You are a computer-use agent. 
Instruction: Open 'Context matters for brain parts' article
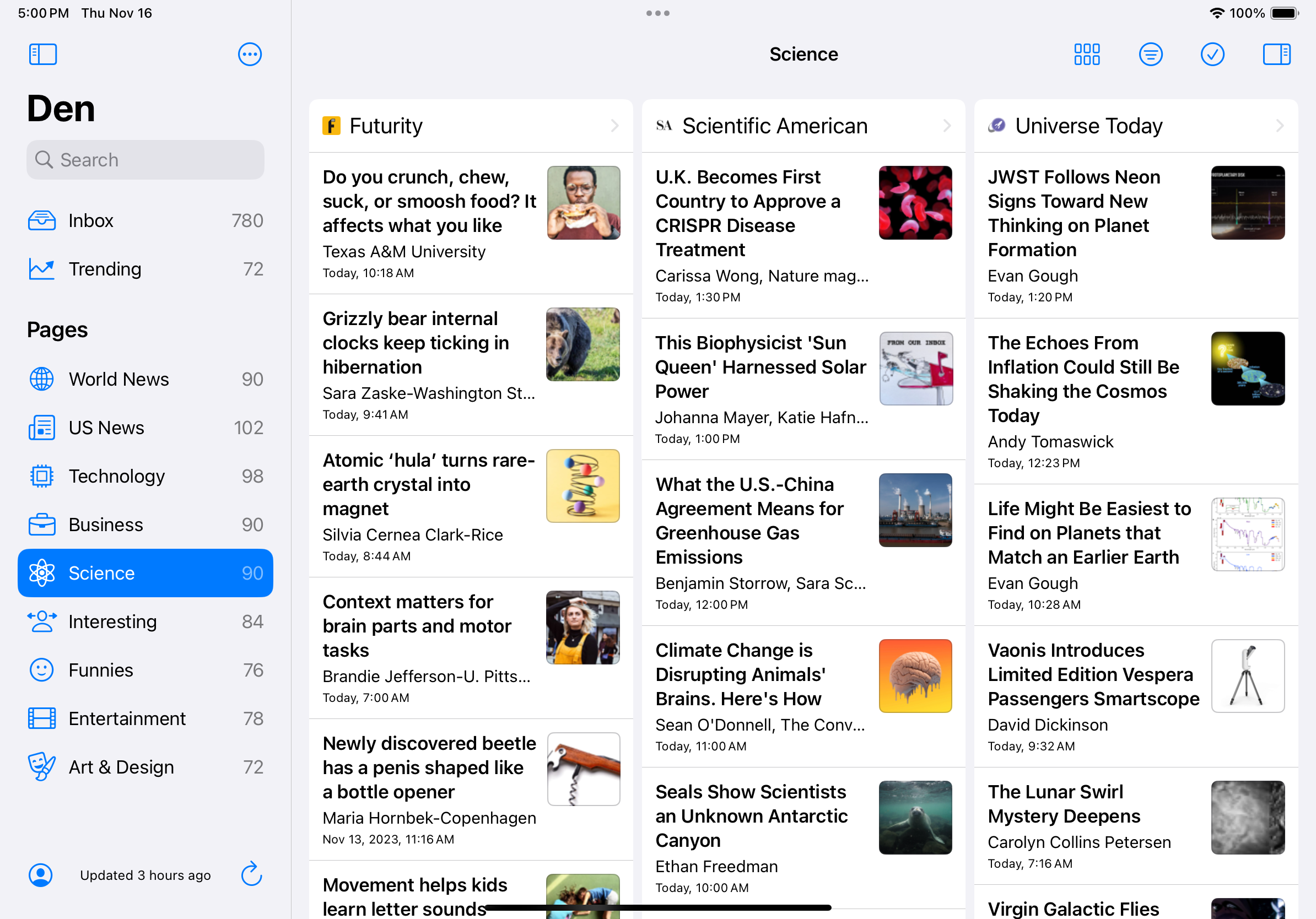(471, 648)
